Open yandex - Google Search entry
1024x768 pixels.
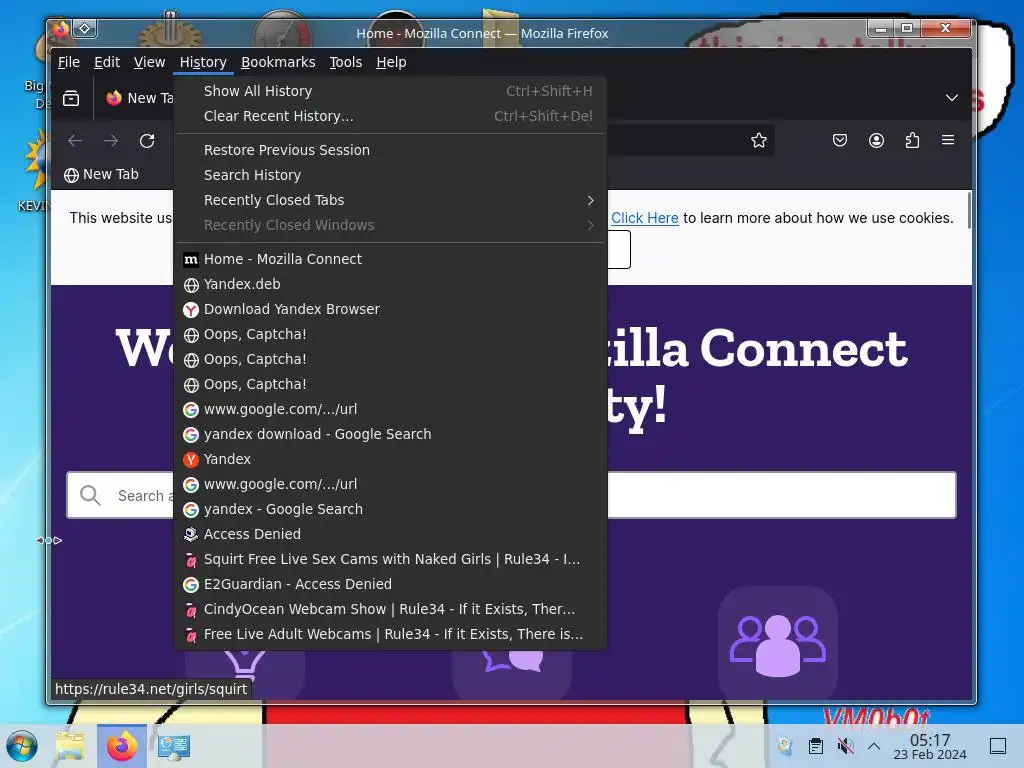pyautogui.click(x=391, y=509)
